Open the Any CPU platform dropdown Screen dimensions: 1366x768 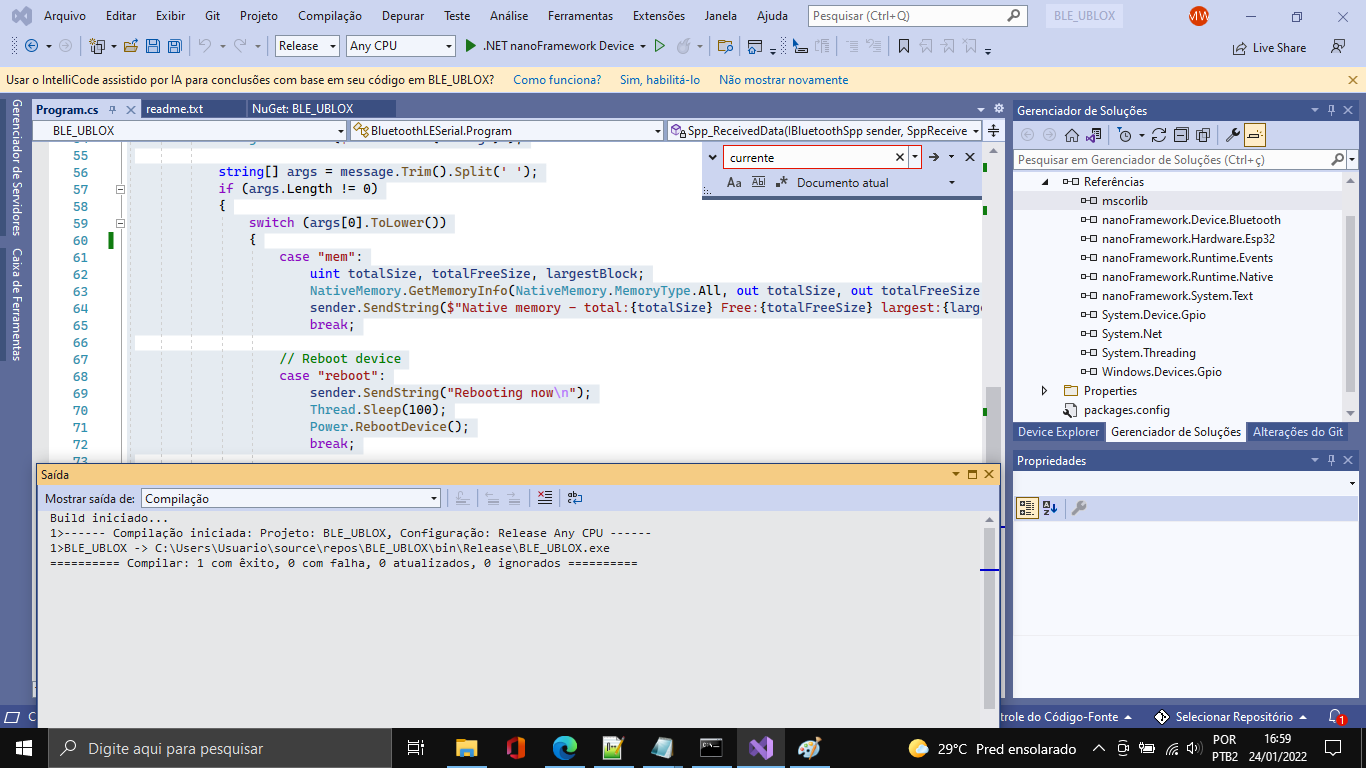448,46
